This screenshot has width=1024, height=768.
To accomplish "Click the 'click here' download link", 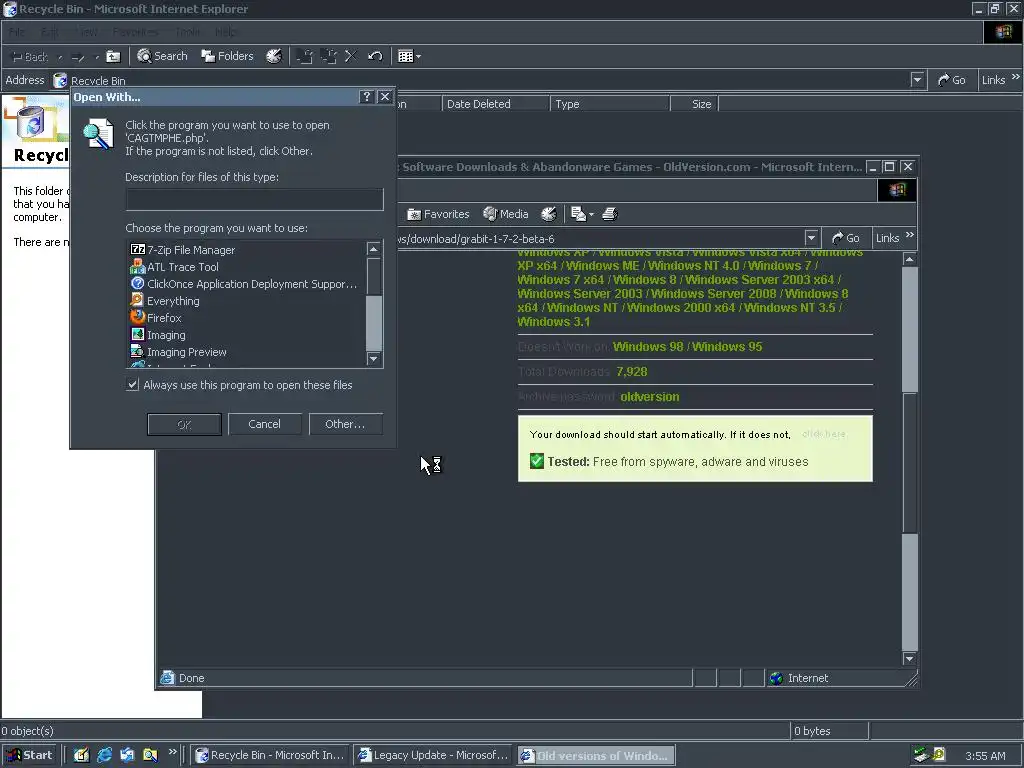I will point(824,434).
